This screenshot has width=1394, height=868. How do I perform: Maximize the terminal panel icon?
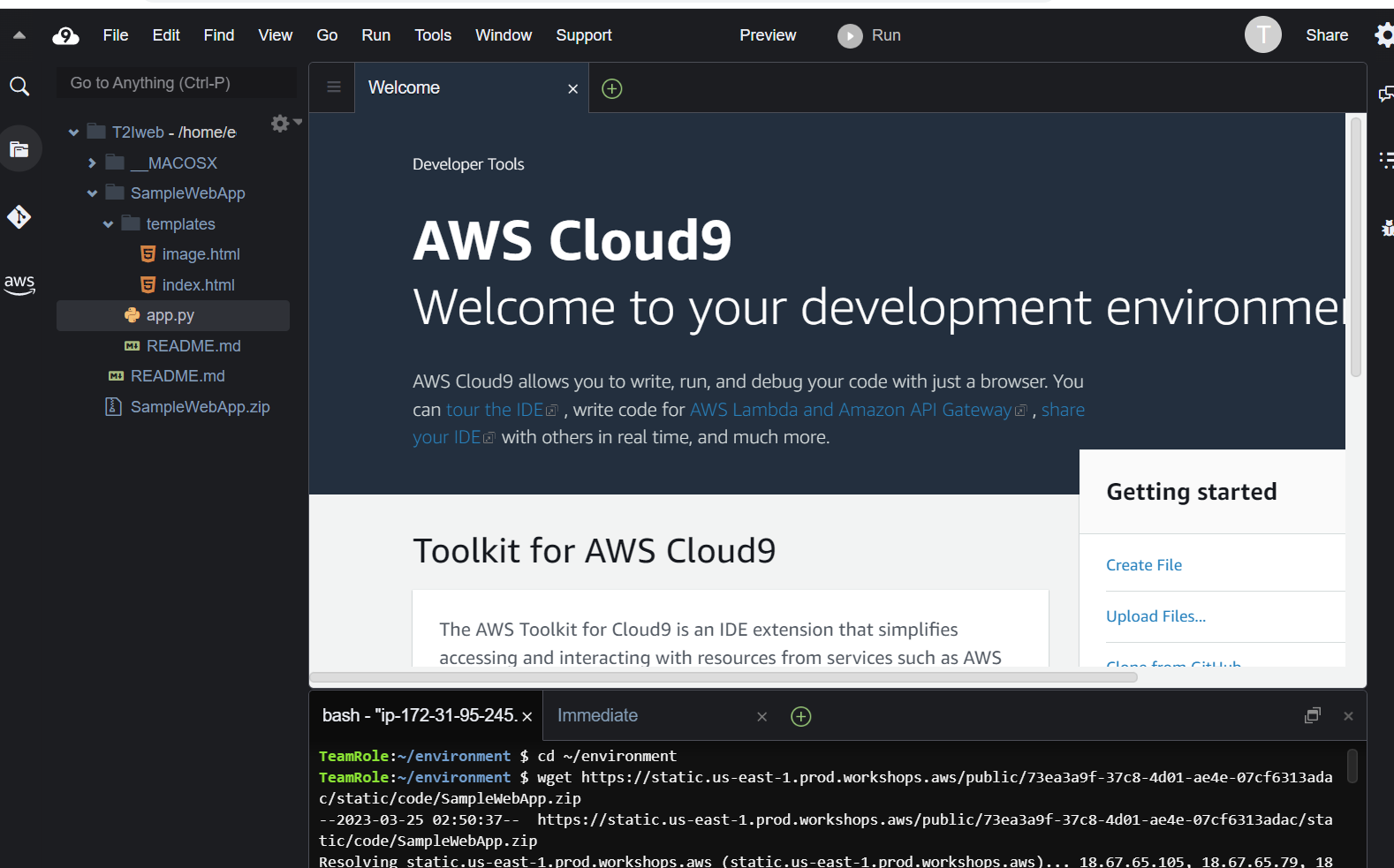pyautogui.click(x=1313, y=715)
